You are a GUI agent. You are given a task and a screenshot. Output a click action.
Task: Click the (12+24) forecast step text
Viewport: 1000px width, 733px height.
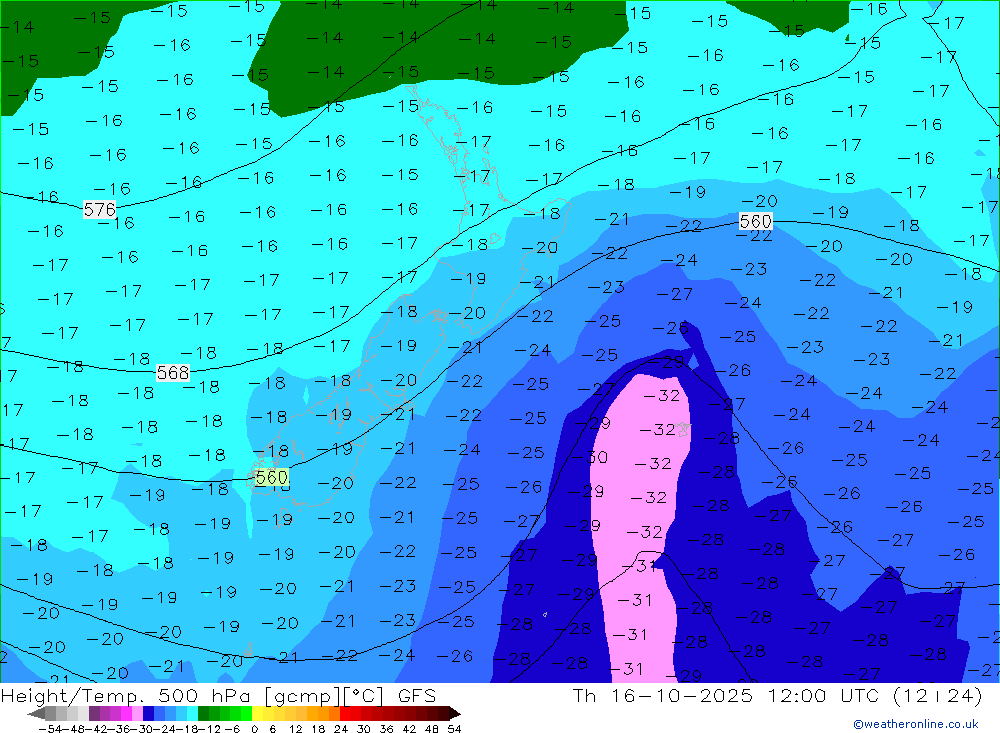(938, 695)
